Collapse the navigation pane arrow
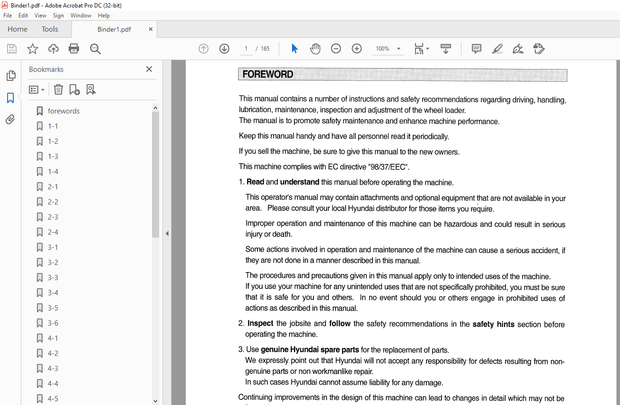This screenshot has height=405, width=620. tap(167, 233)
